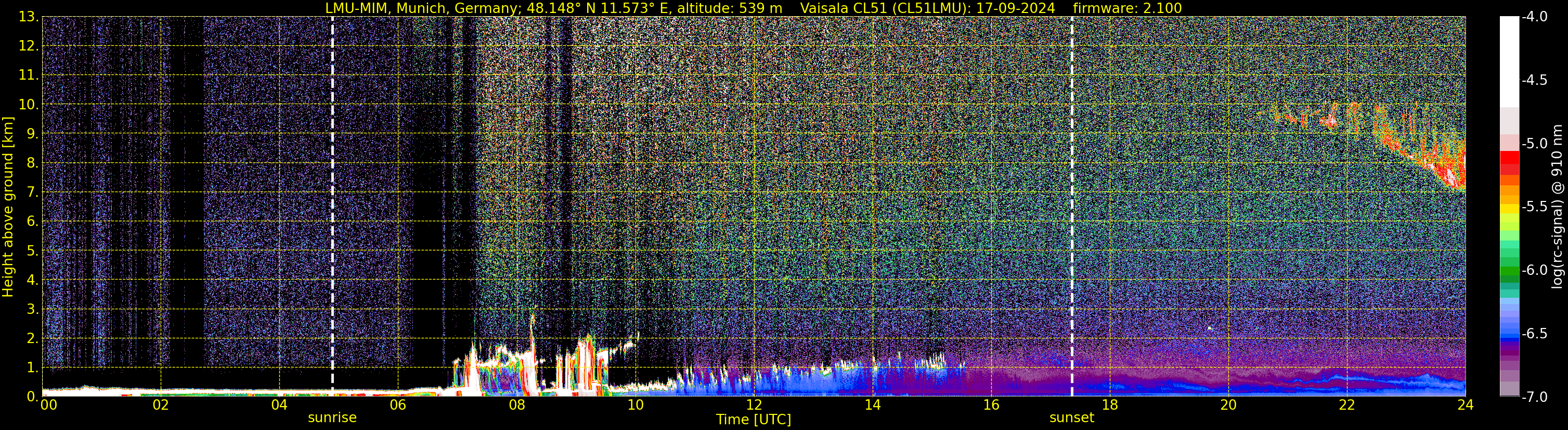Click the '9.' height axis tick label
Screen dimensions: 1568x430
(x=32, y=134)
